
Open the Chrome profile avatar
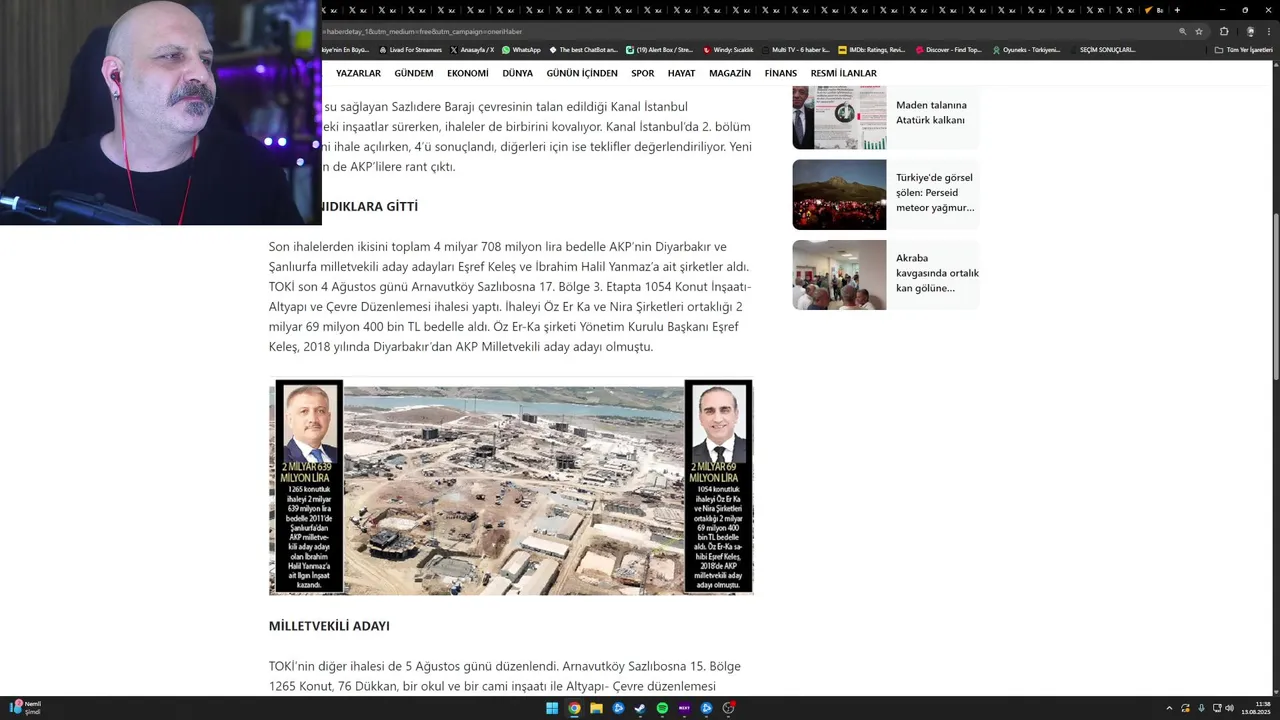1250,31
